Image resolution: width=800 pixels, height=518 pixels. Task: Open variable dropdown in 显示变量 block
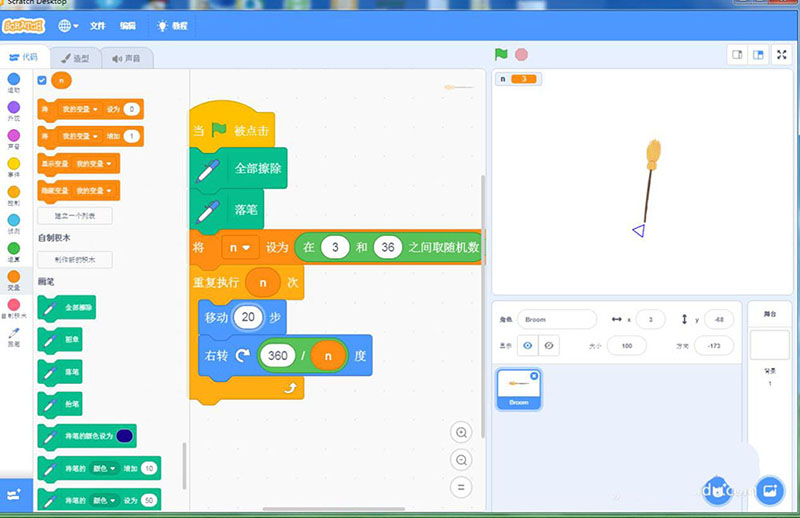[x=93, y=164]
